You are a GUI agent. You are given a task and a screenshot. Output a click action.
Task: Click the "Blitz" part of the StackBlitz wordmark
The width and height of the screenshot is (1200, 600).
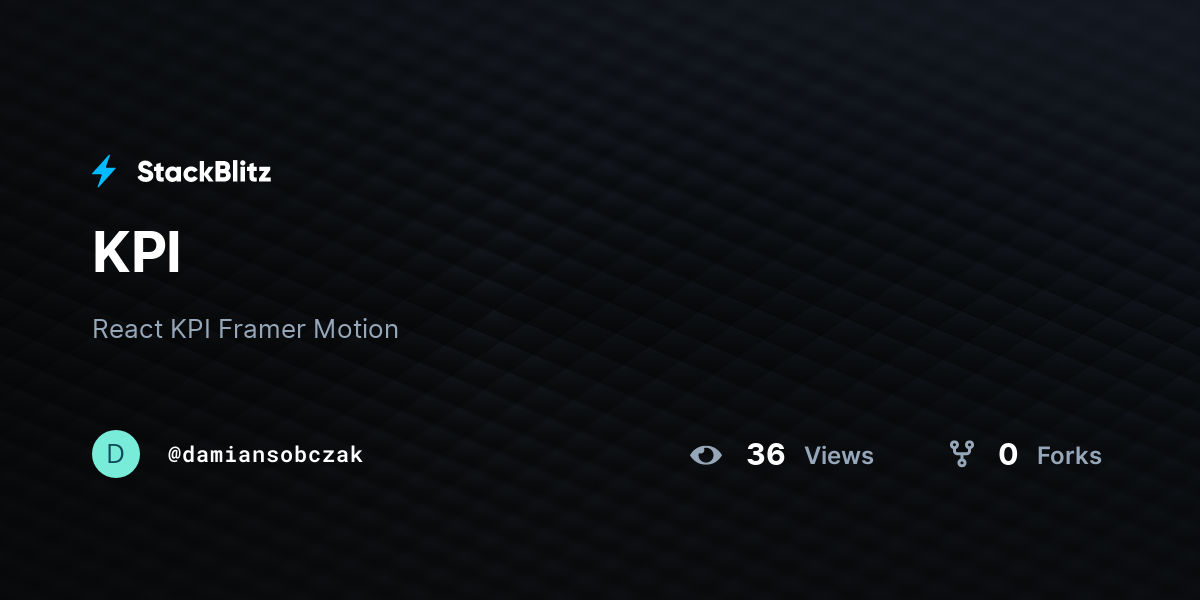(238, 172)
